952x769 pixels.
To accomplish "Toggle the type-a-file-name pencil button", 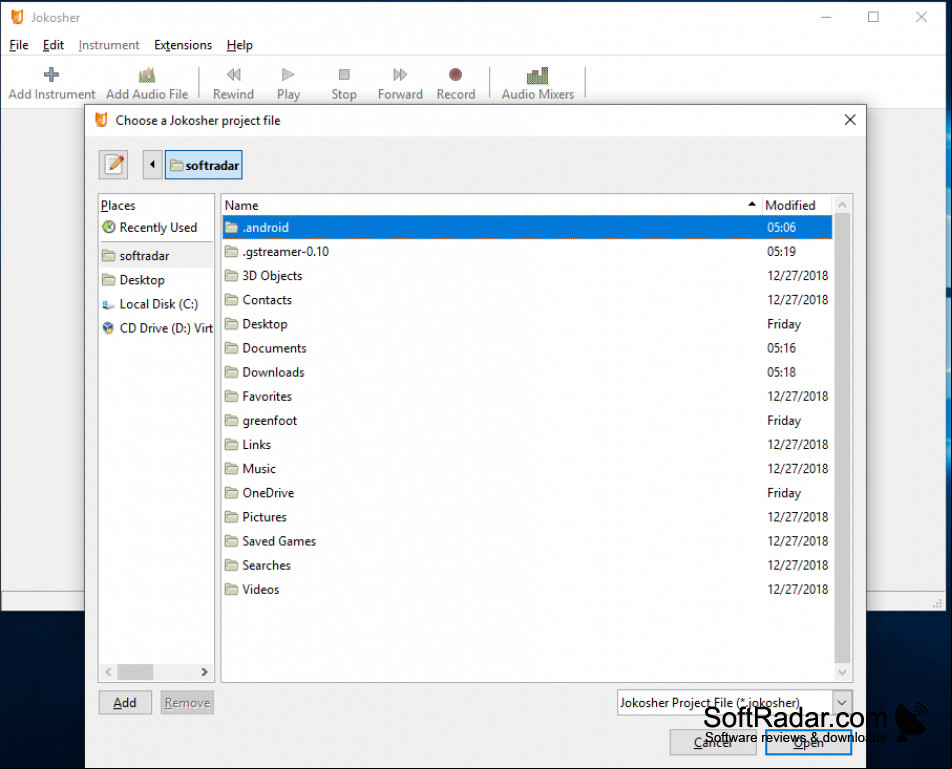I will click(114, 164).
